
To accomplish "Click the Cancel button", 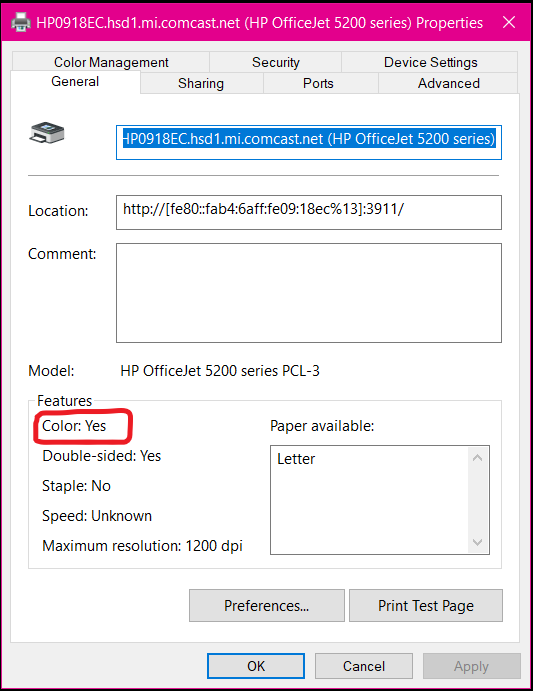I will [x=364, y=666].
